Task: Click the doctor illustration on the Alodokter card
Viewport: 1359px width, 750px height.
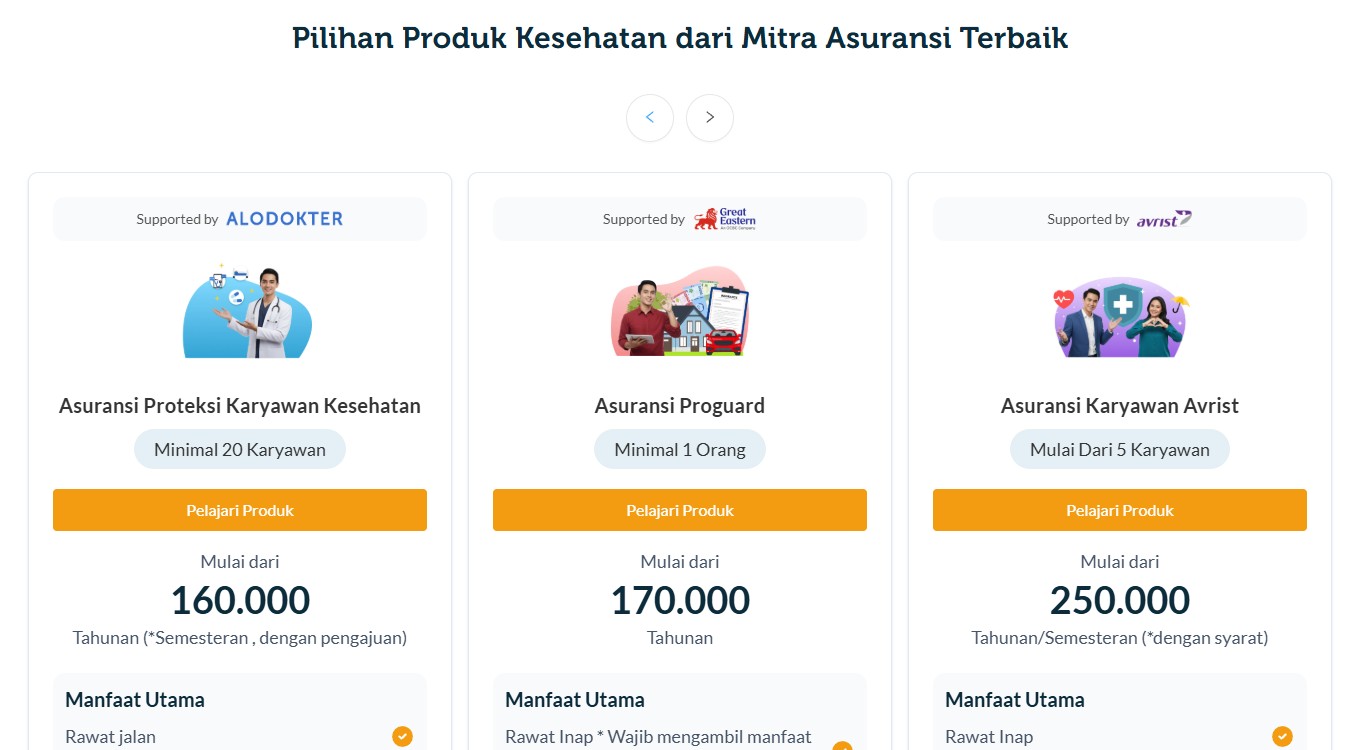Action: pyautogui.click(x=247, y=312)
